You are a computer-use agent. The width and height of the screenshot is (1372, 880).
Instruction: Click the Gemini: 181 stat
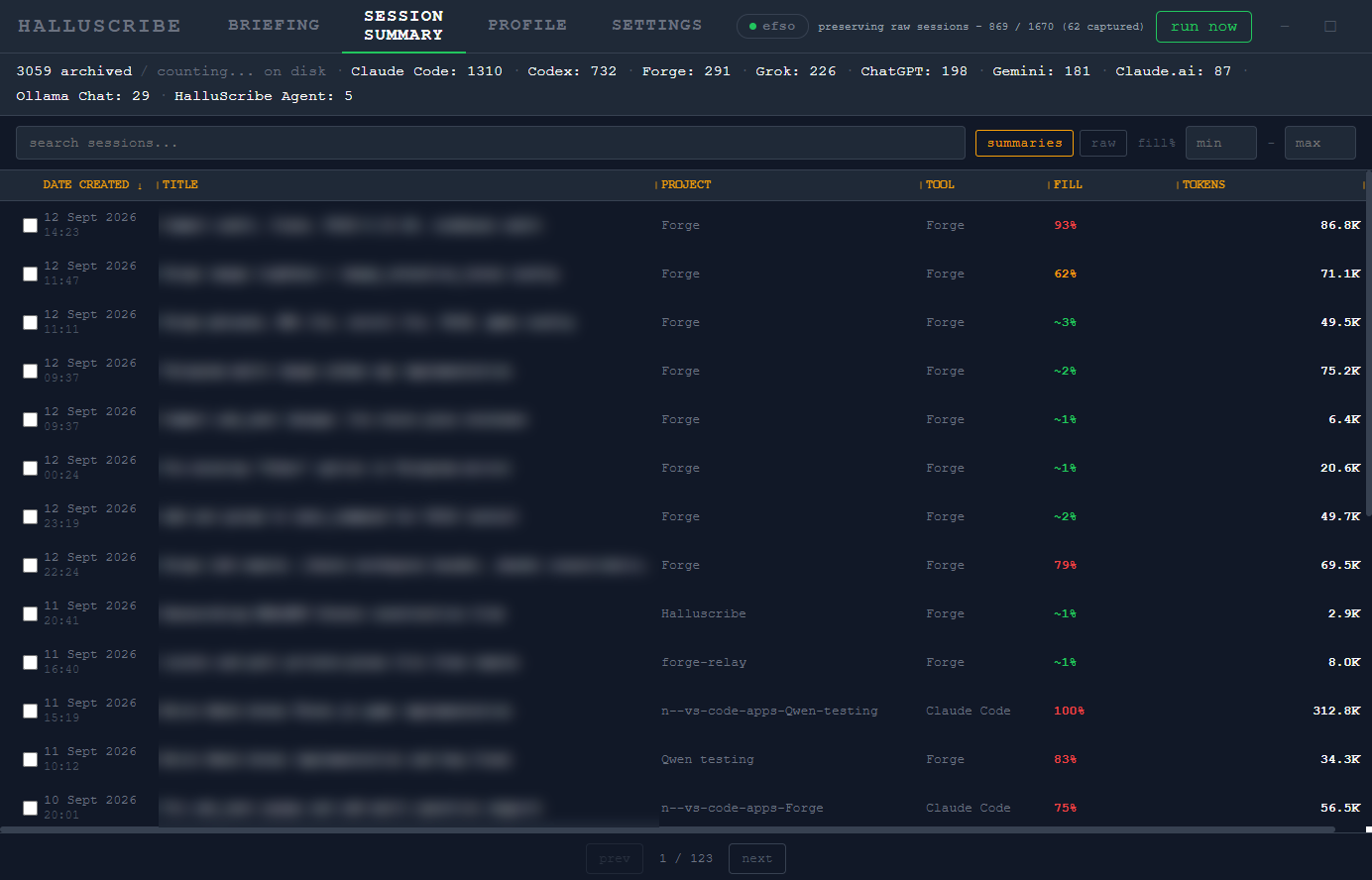click(x=1041, y=71)
